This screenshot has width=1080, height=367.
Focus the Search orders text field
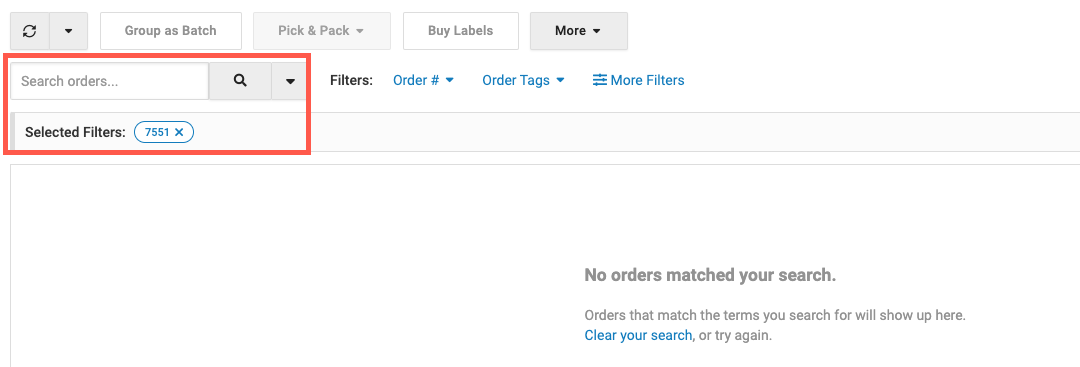[x=110, y=81]
